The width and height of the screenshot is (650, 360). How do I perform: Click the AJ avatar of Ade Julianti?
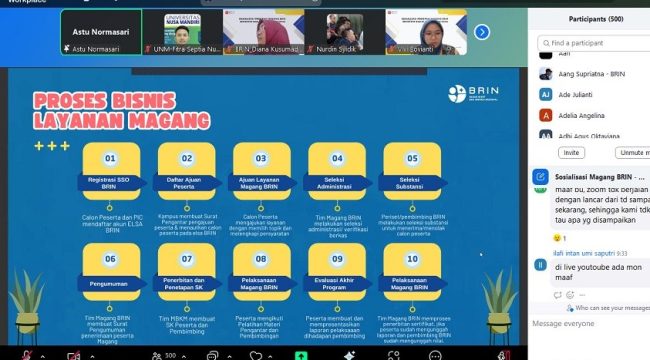pos(546,95)
